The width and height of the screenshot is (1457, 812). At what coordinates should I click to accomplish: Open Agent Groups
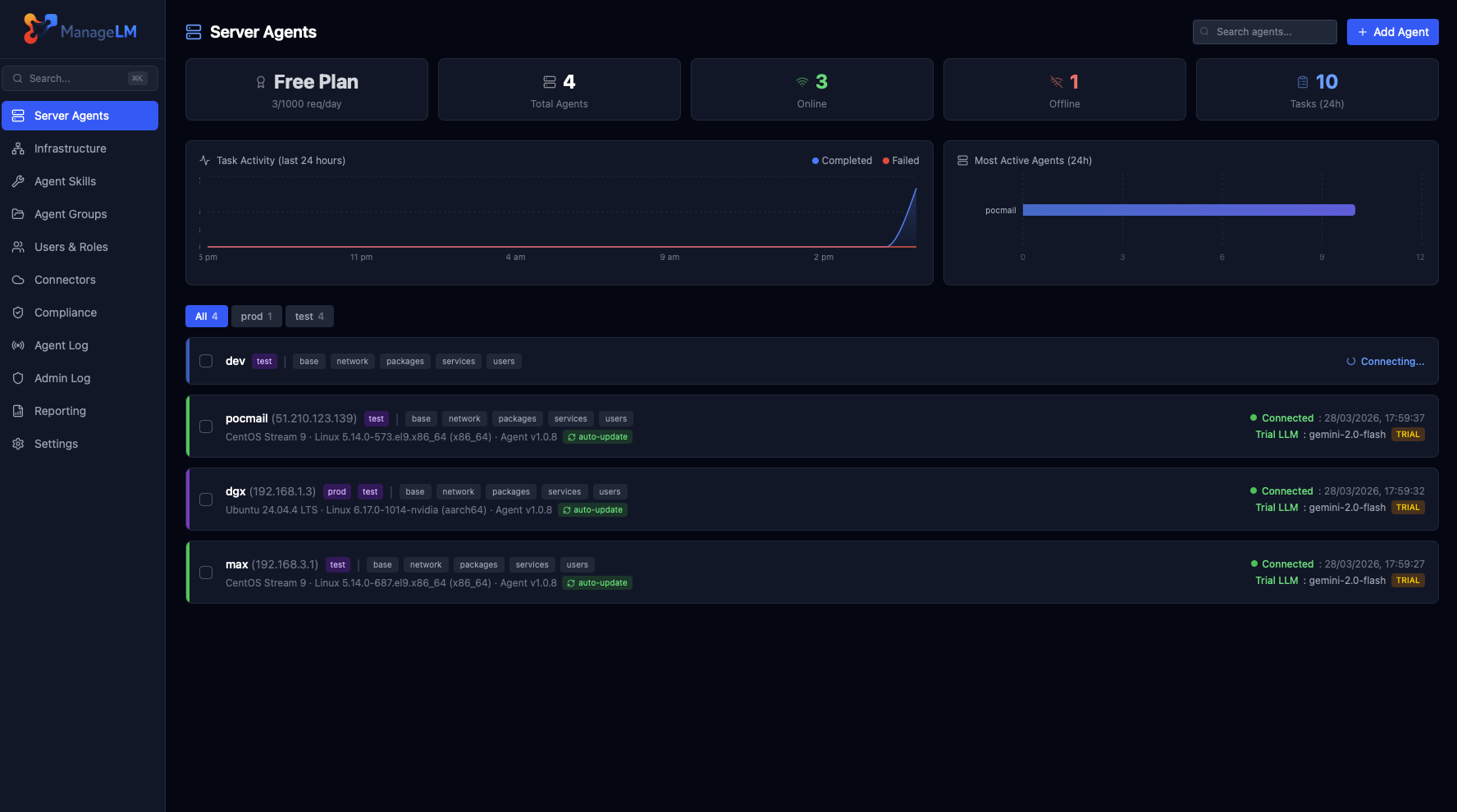(x=70, y=214)
